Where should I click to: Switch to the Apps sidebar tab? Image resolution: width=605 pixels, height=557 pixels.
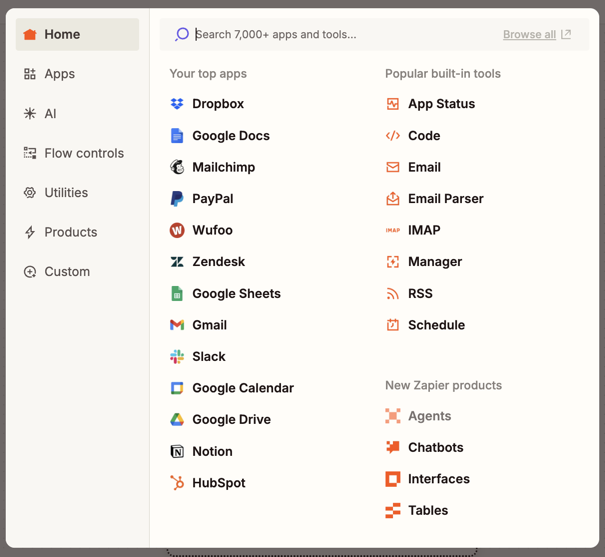[77, 74]
